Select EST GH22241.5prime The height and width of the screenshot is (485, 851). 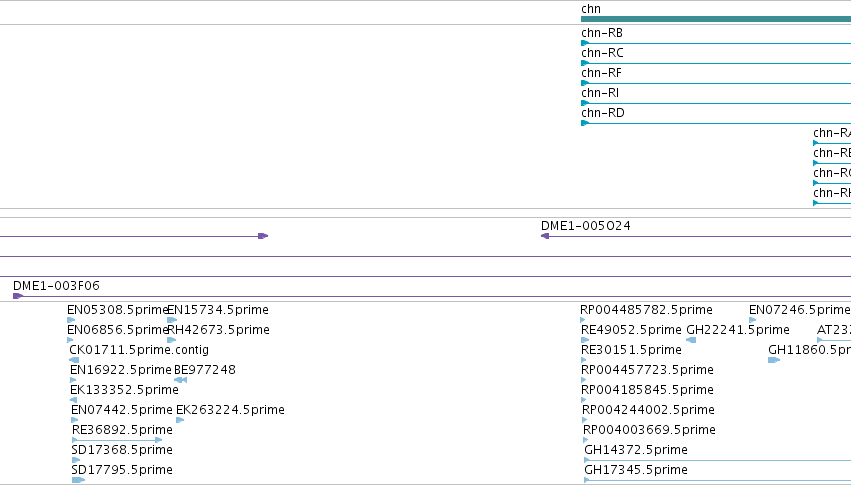click(738, 330)
